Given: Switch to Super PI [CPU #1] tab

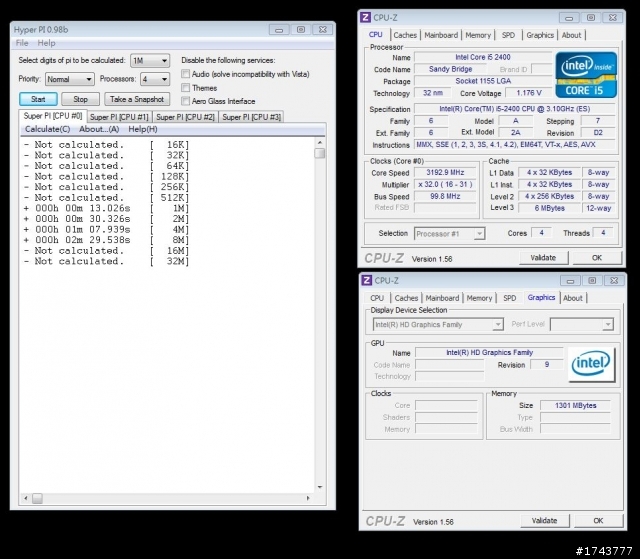Looking at the screenshot, I should [119, 117].
